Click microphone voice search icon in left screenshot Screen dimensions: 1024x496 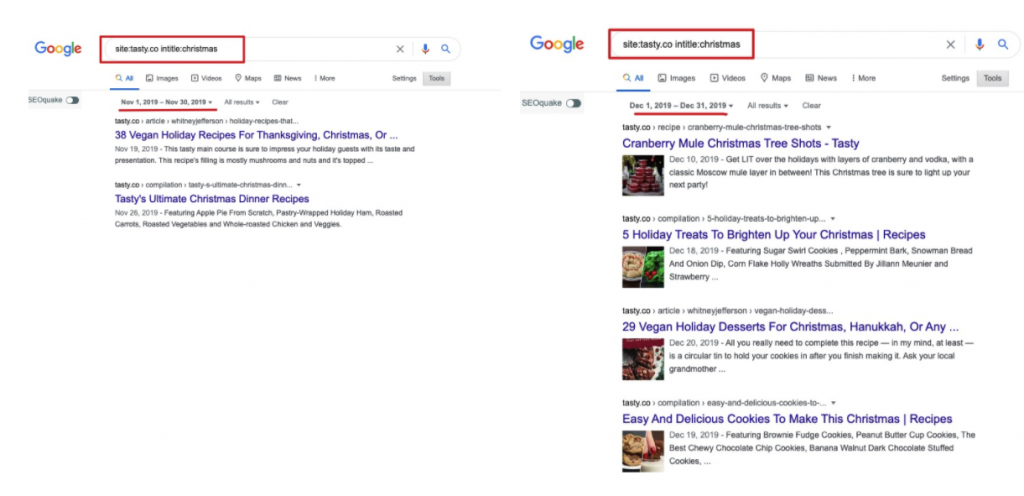coord(425,49)
